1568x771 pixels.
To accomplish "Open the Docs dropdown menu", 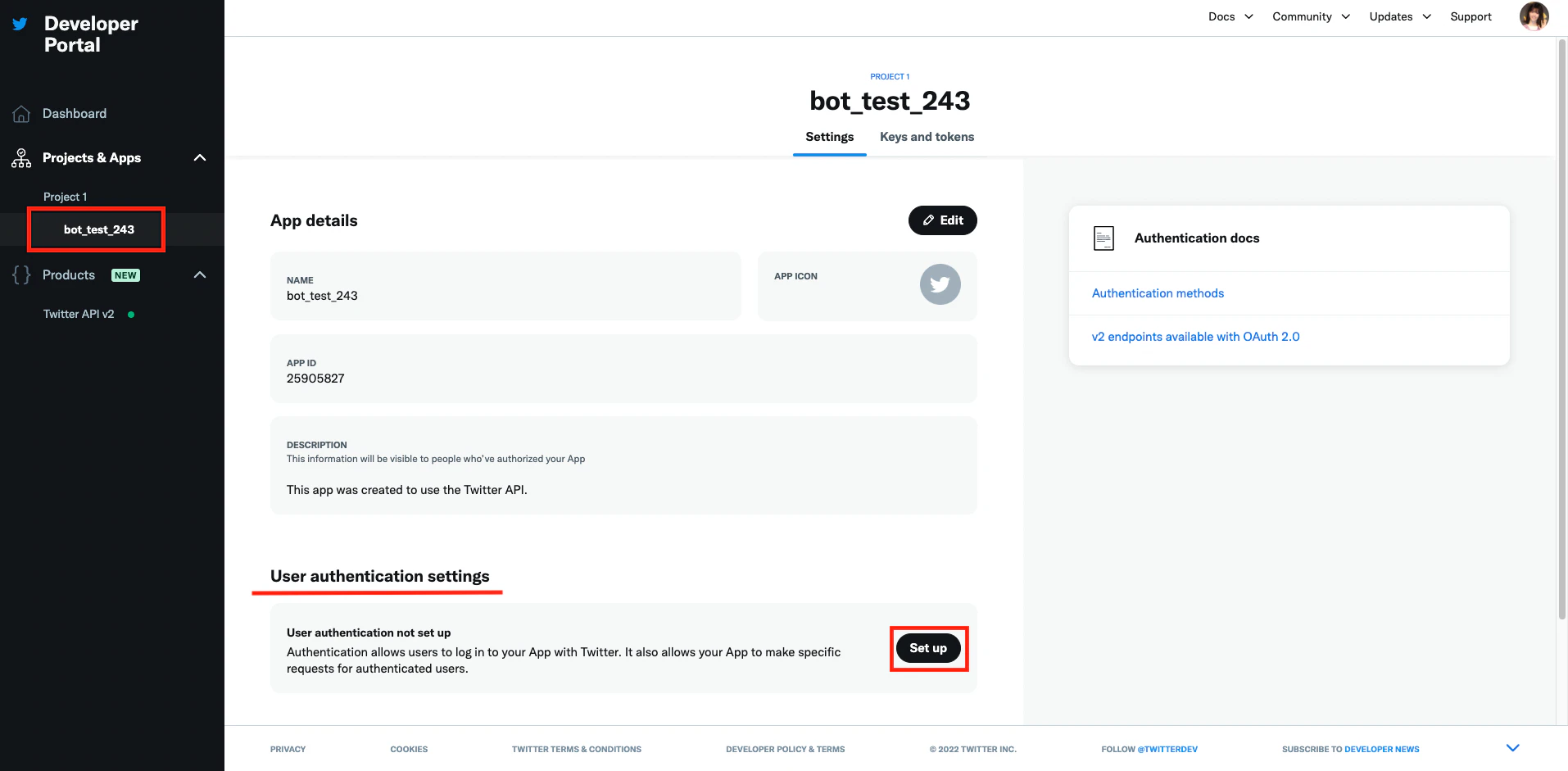I will click(1230, 16).
